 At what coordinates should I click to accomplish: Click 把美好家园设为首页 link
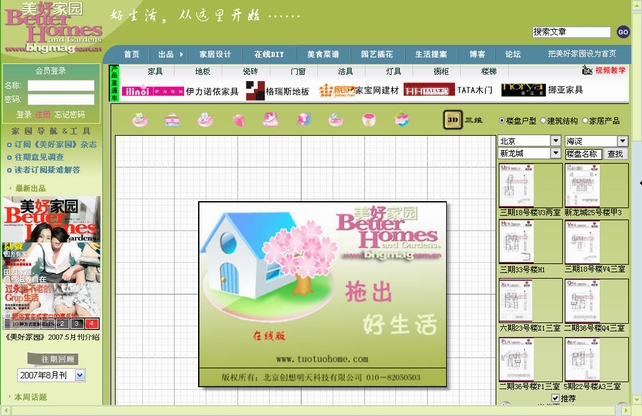[x=582, y=54]
